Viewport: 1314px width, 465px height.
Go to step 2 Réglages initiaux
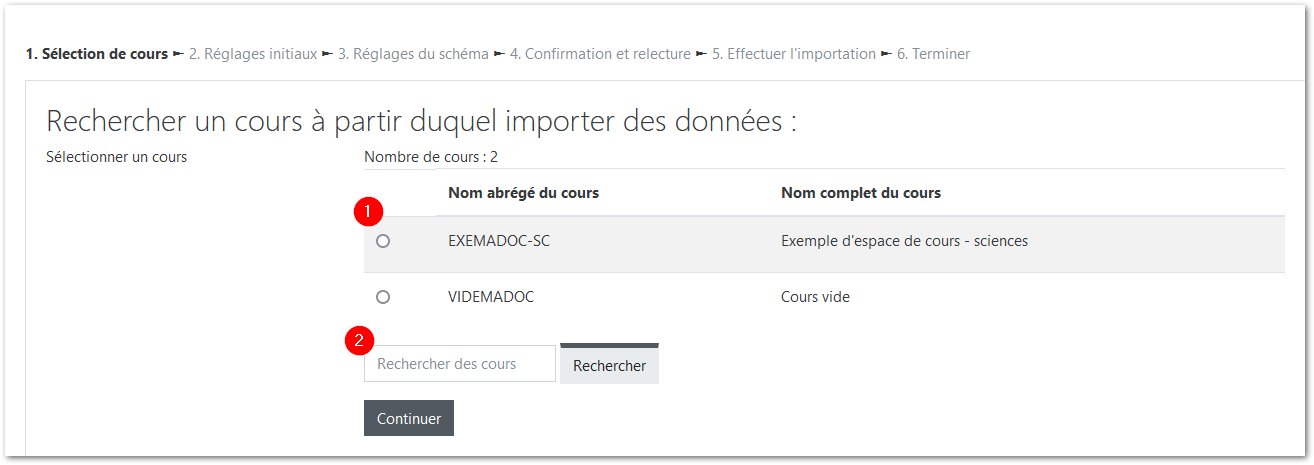pyautogui.click(x=253, y=54)
